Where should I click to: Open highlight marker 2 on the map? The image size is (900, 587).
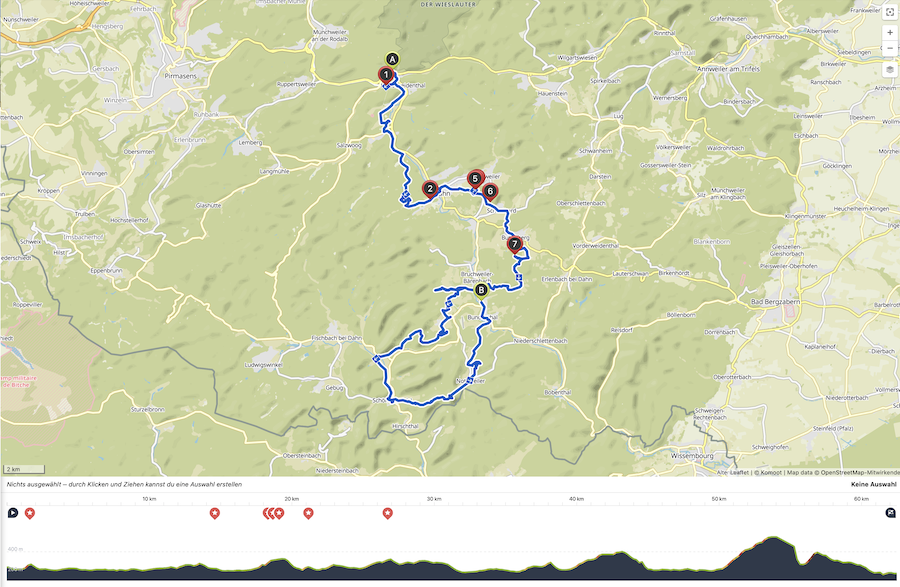[x=429, y=189]
